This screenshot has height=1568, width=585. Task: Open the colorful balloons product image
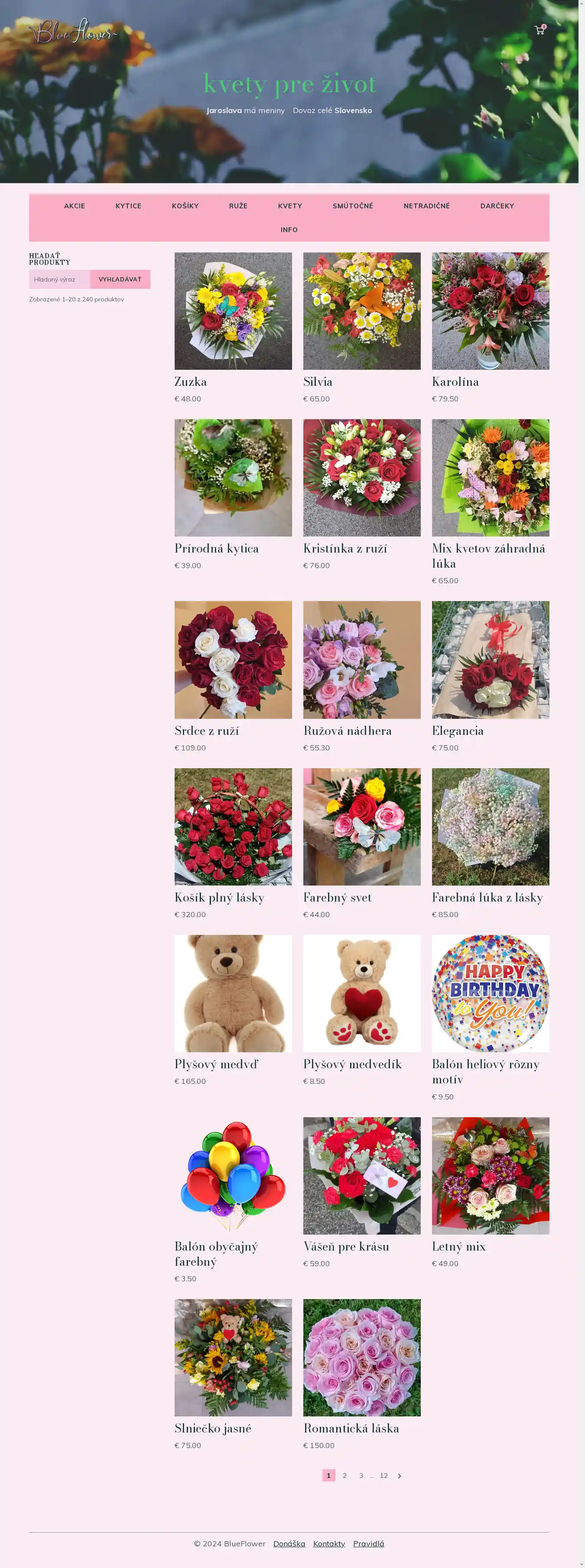[x=233, y=1175]
